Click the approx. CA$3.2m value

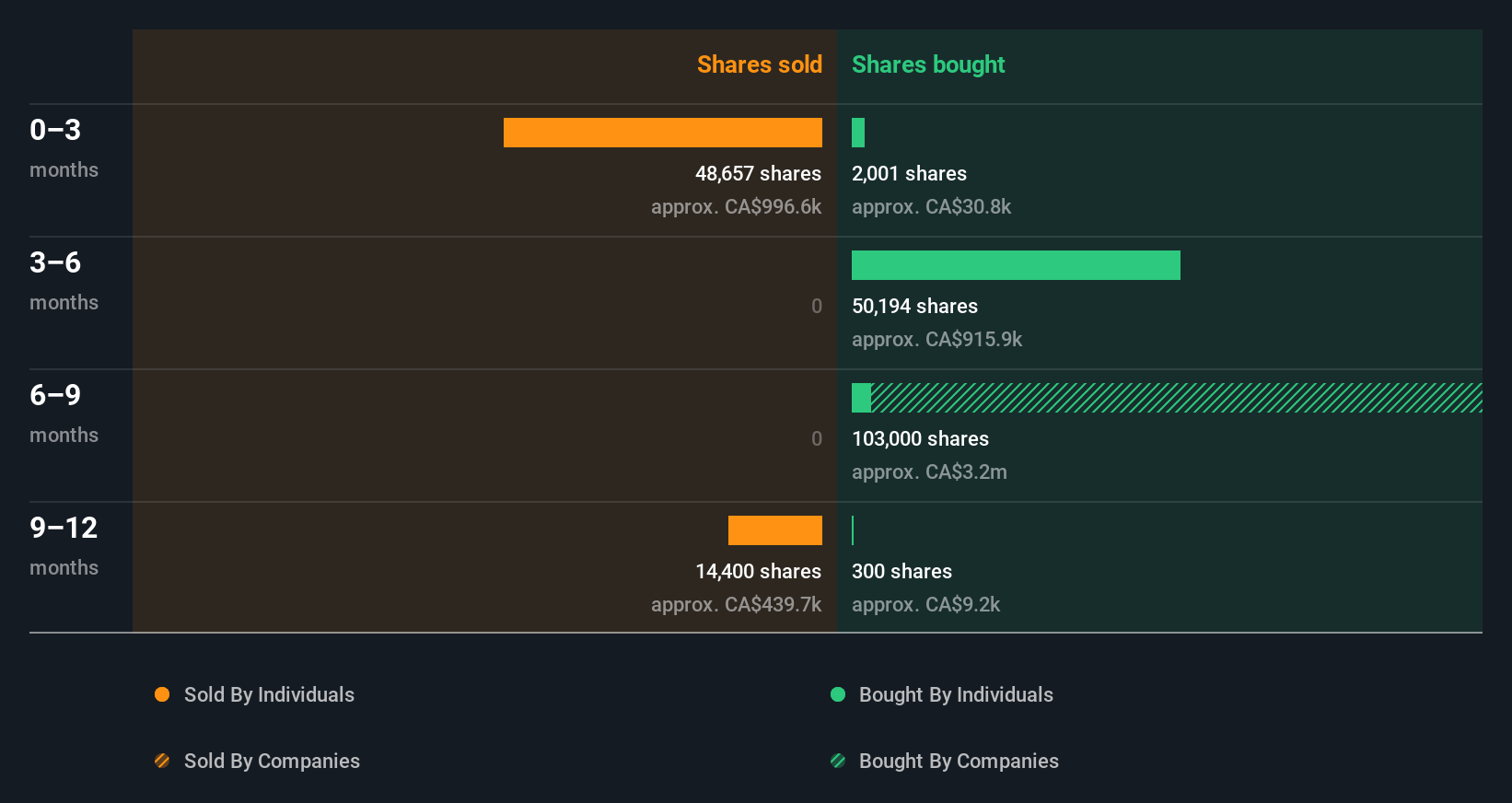coord(929,471)
